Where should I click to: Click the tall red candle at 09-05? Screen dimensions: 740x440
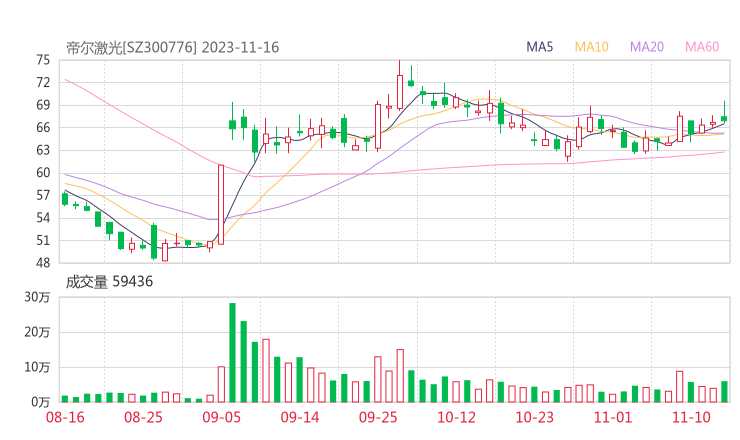(x=221, y=205)
